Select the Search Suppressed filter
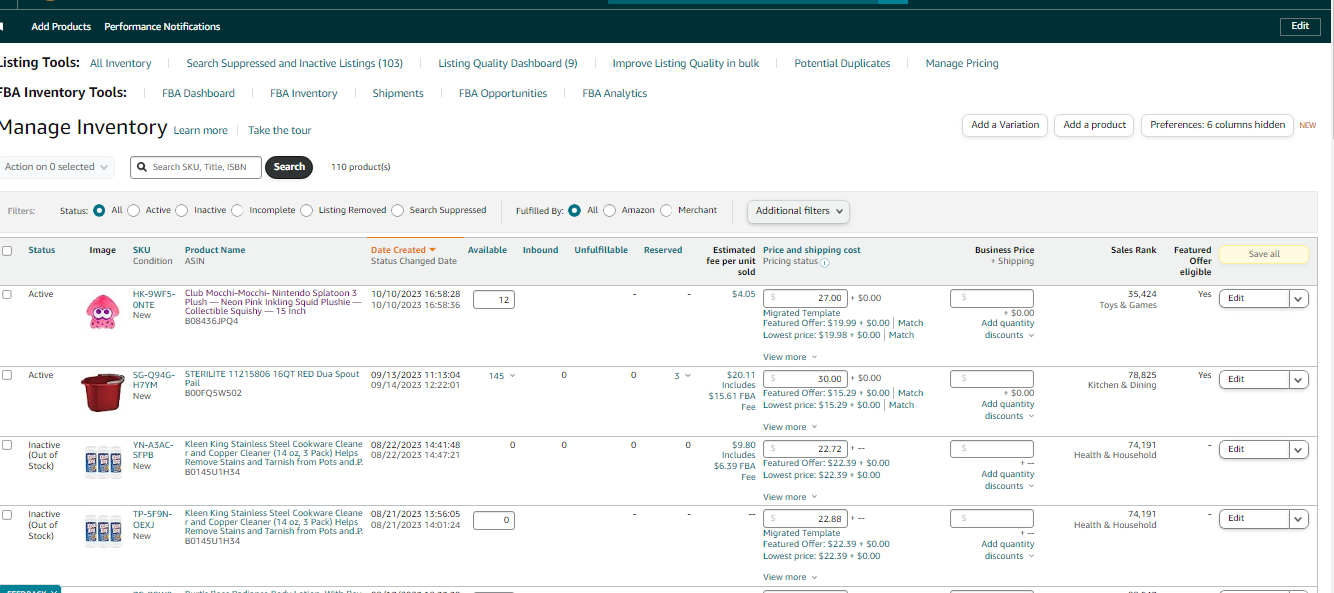 [398, 211]
